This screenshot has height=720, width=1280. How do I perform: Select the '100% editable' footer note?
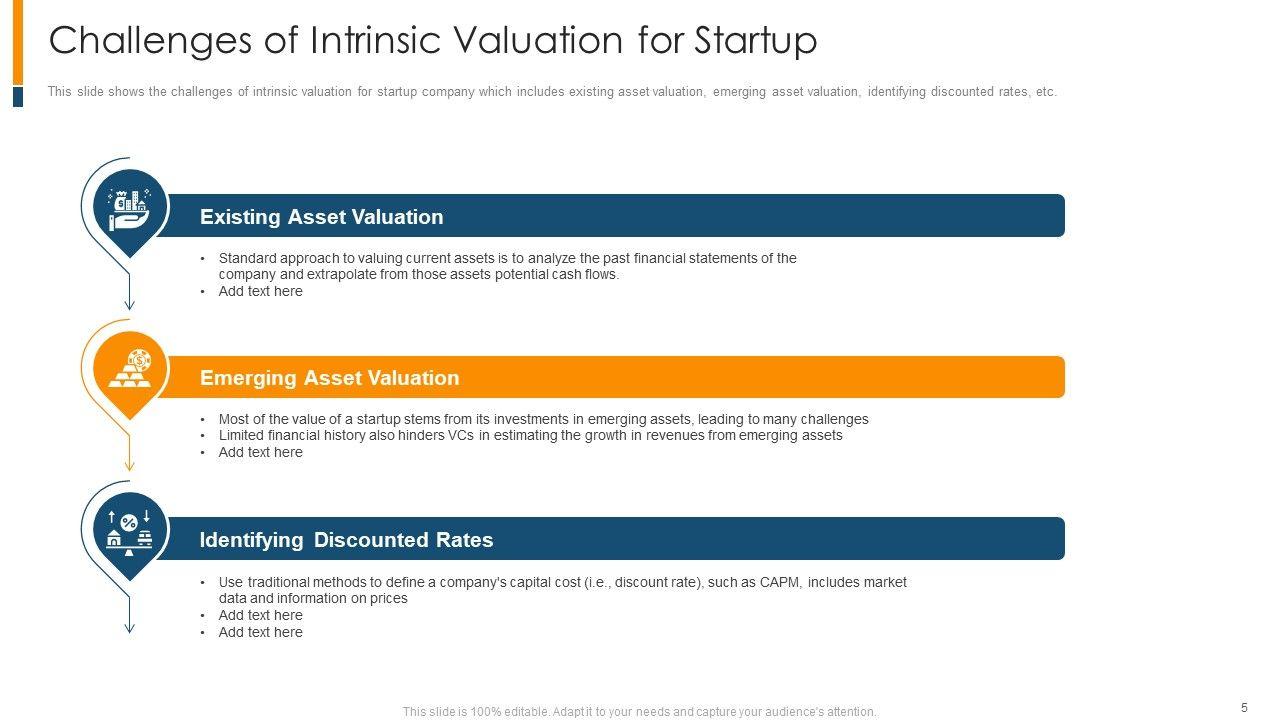pos(640,712)
